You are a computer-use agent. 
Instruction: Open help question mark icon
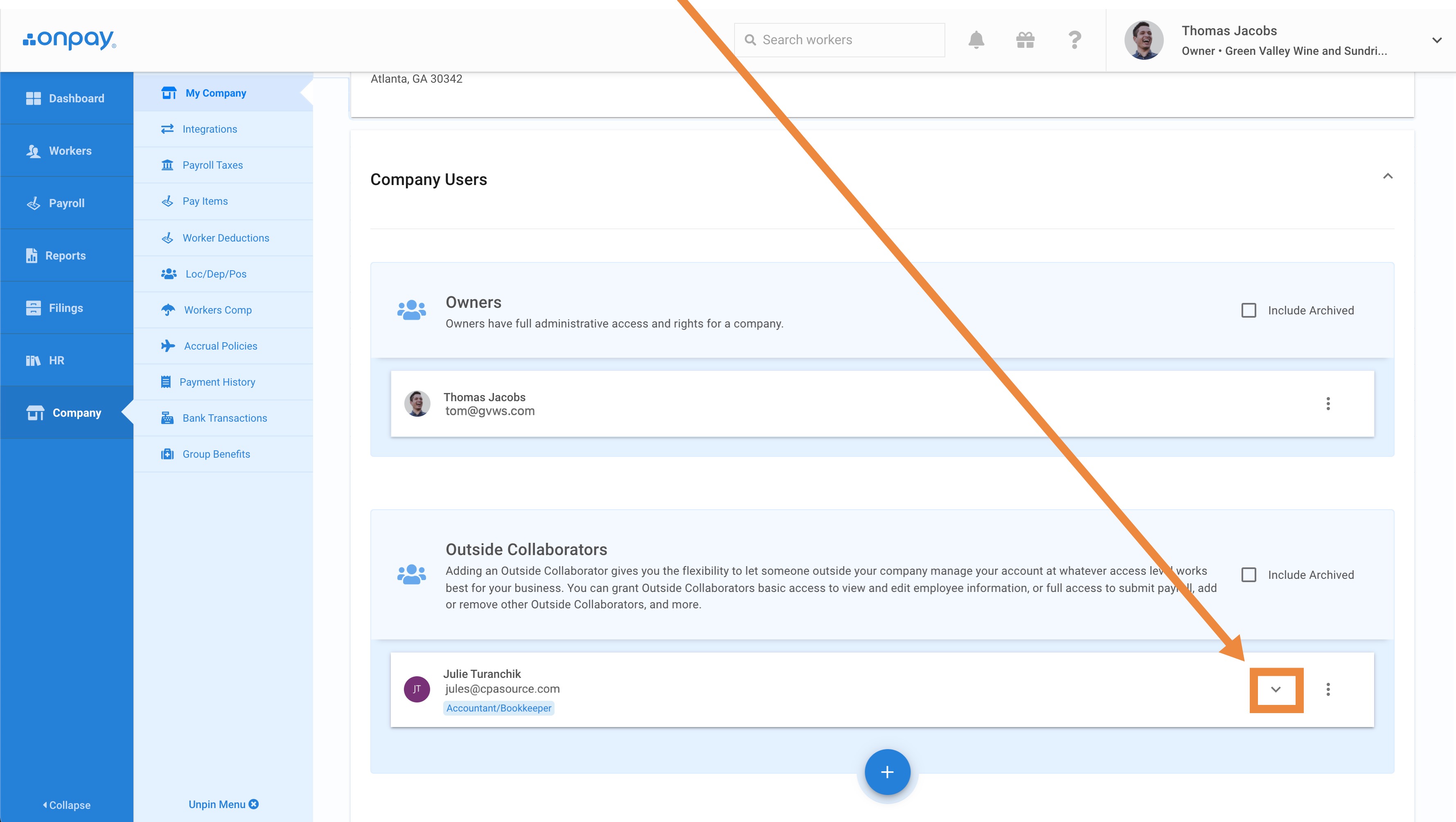pos(1075,40)
